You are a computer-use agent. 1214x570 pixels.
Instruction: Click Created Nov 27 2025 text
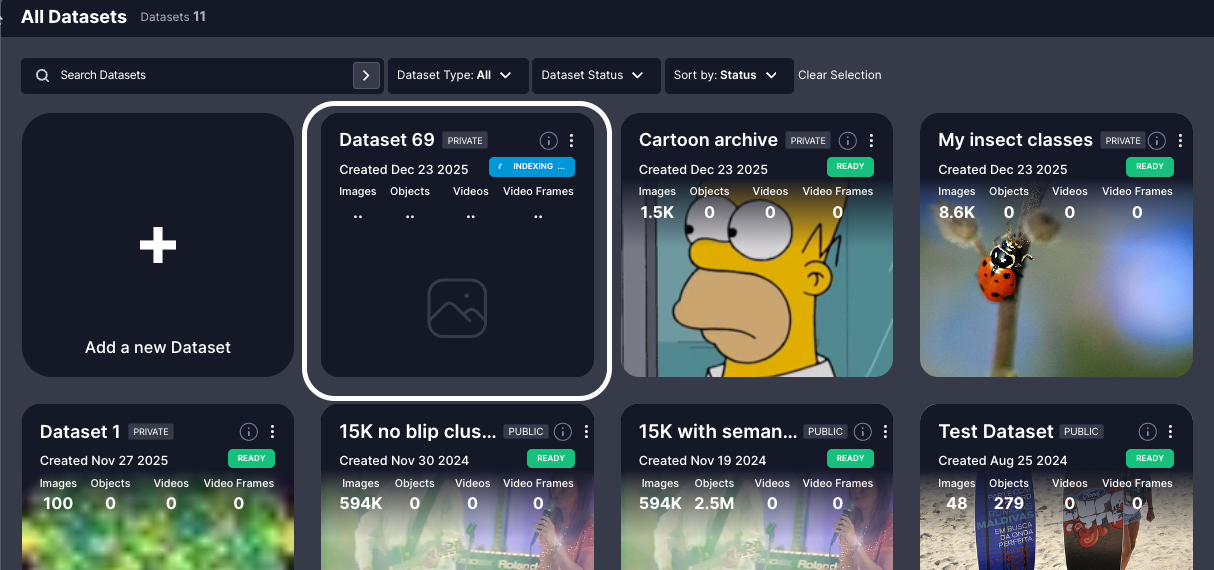click(104, 461)
